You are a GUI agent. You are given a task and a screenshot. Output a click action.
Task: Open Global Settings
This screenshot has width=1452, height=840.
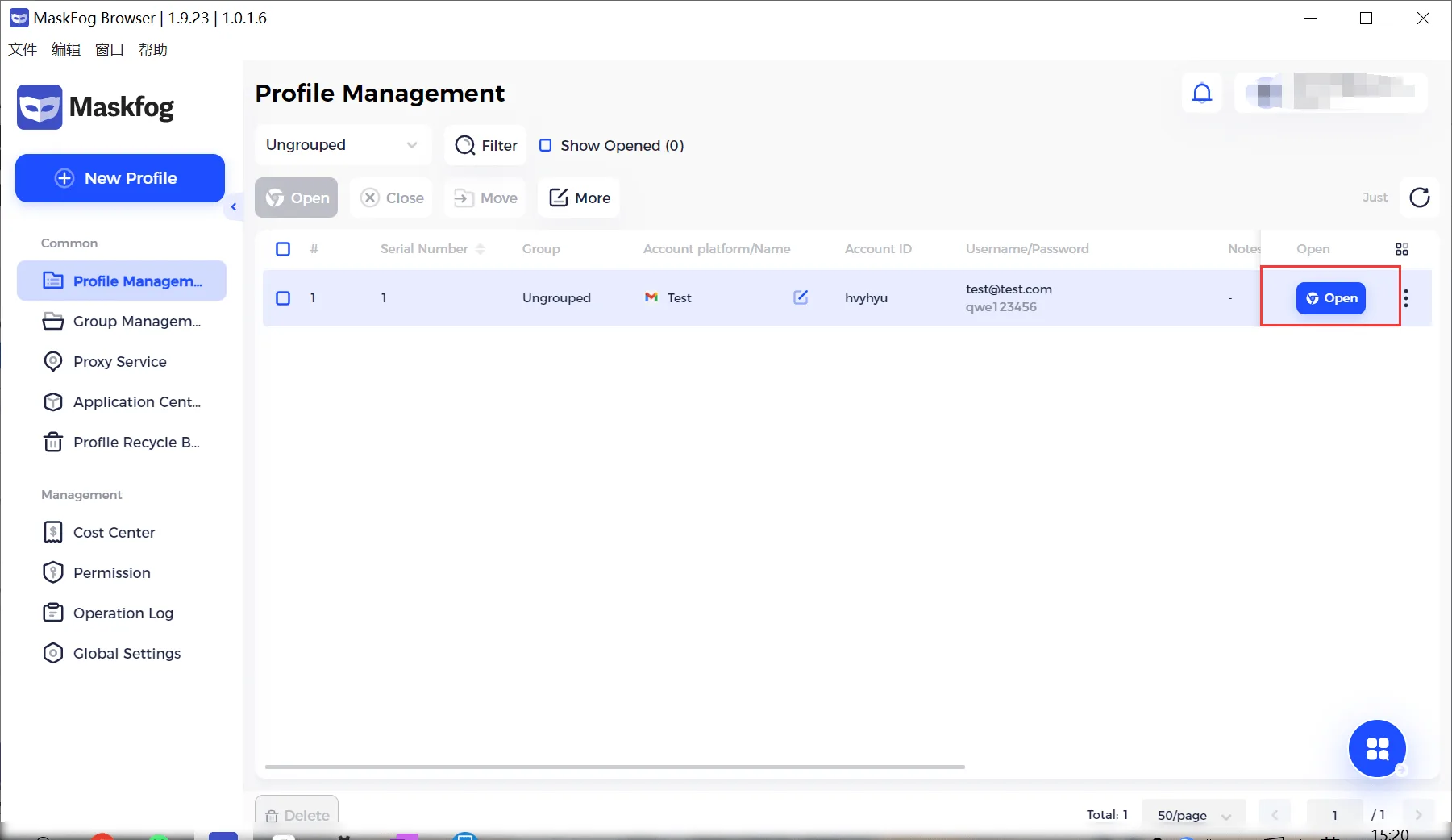tap(122, 653)
